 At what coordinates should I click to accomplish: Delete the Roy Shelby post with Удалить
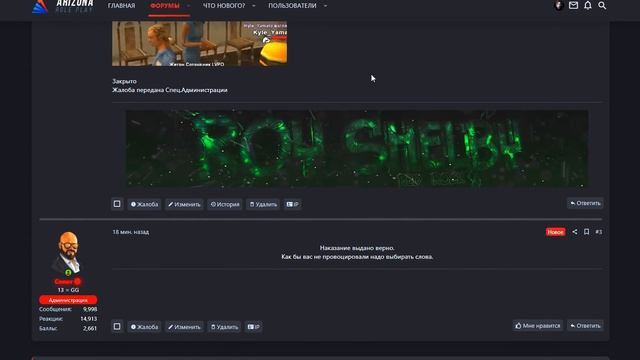[x=263, y=204]
